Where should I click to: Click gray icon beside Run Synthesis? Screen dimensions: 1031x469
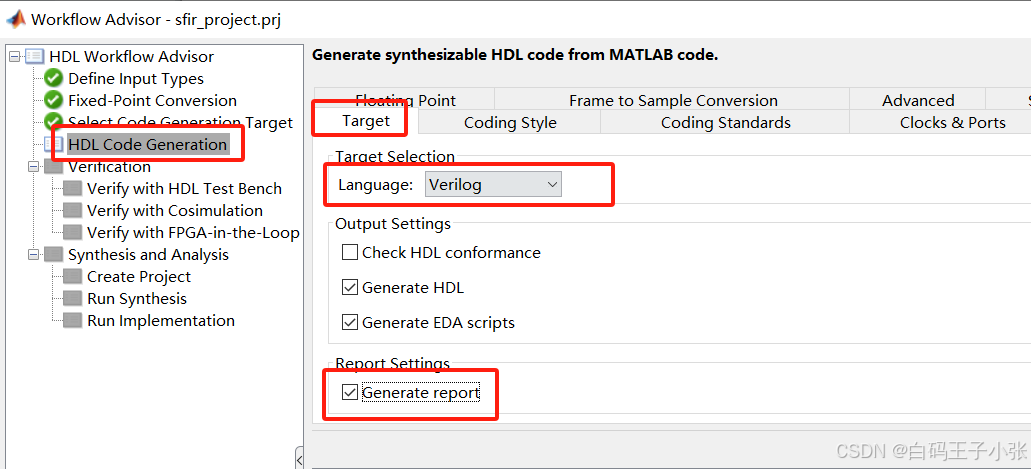[x=72, y=298]
